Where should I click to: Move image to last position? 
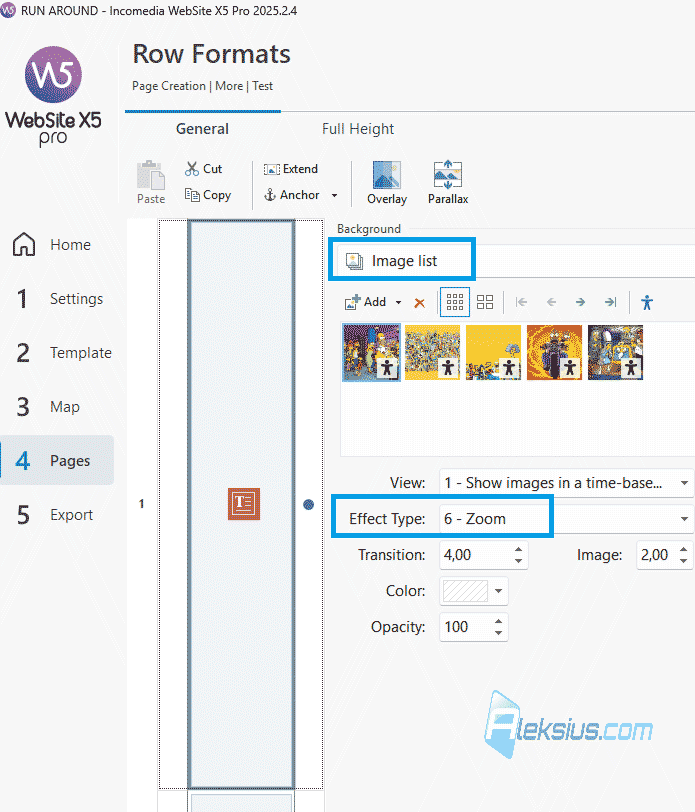pyautogui.click(x=611, y=302)
